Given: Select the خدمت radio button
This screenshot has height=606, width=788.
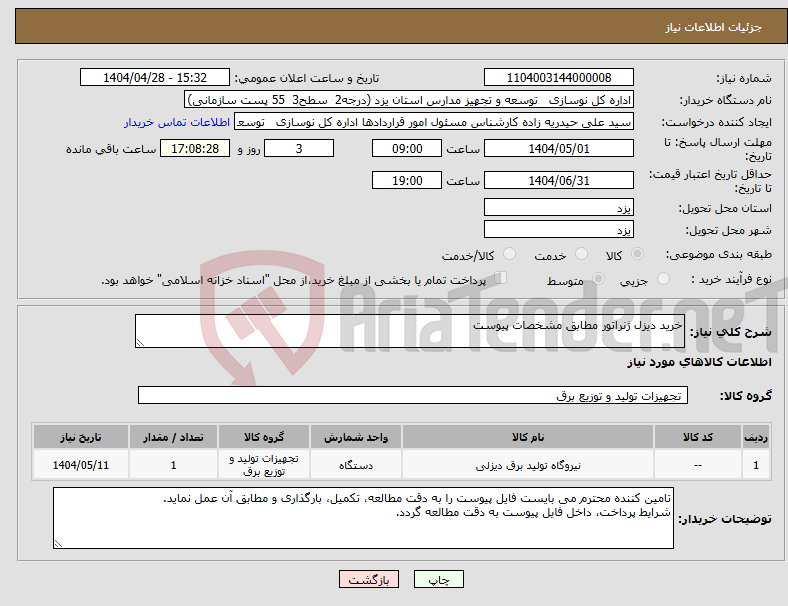Looking at the screenshot, I should (x=581, y=254).
